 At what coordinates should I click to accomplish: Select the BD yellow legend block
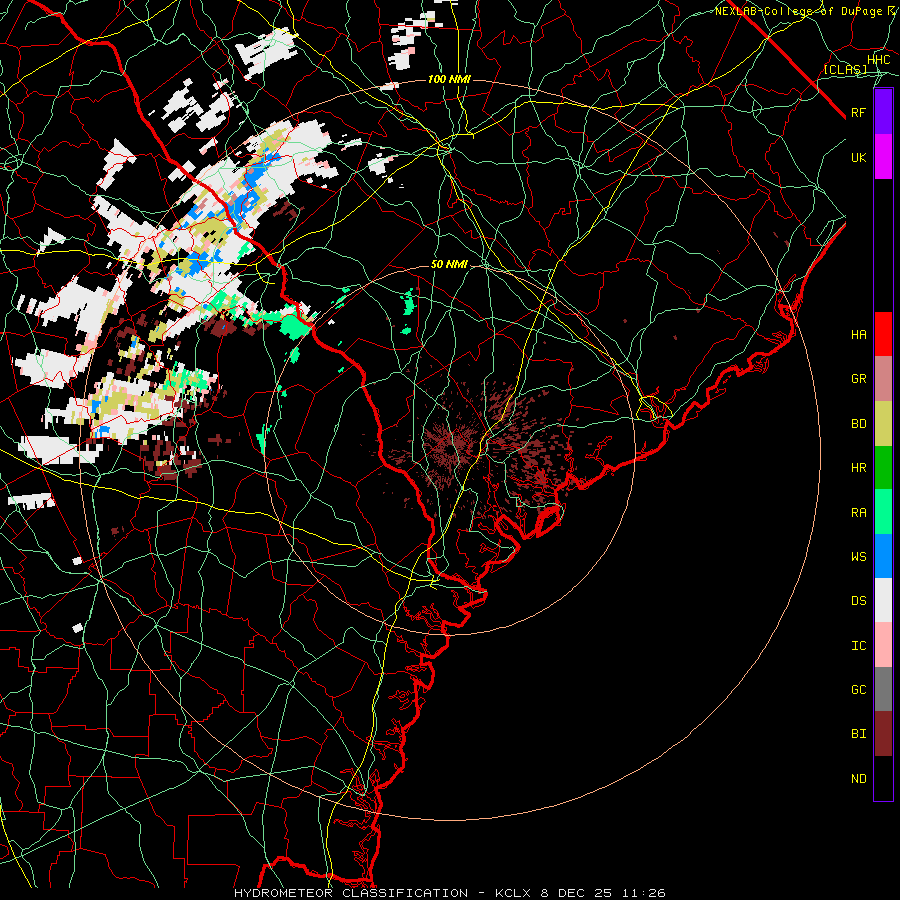tap(883, 424)
